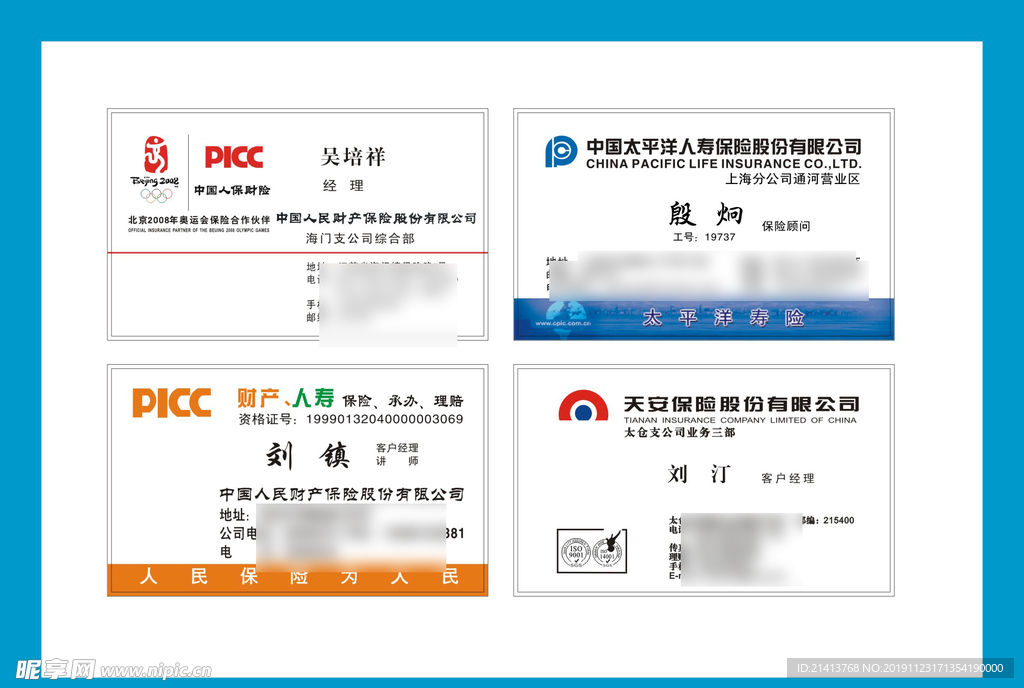The height and width of the screenshot is (688, 1024).
Task: Click the heading 天安保险股份有限公司
Action: pos(741,404)
